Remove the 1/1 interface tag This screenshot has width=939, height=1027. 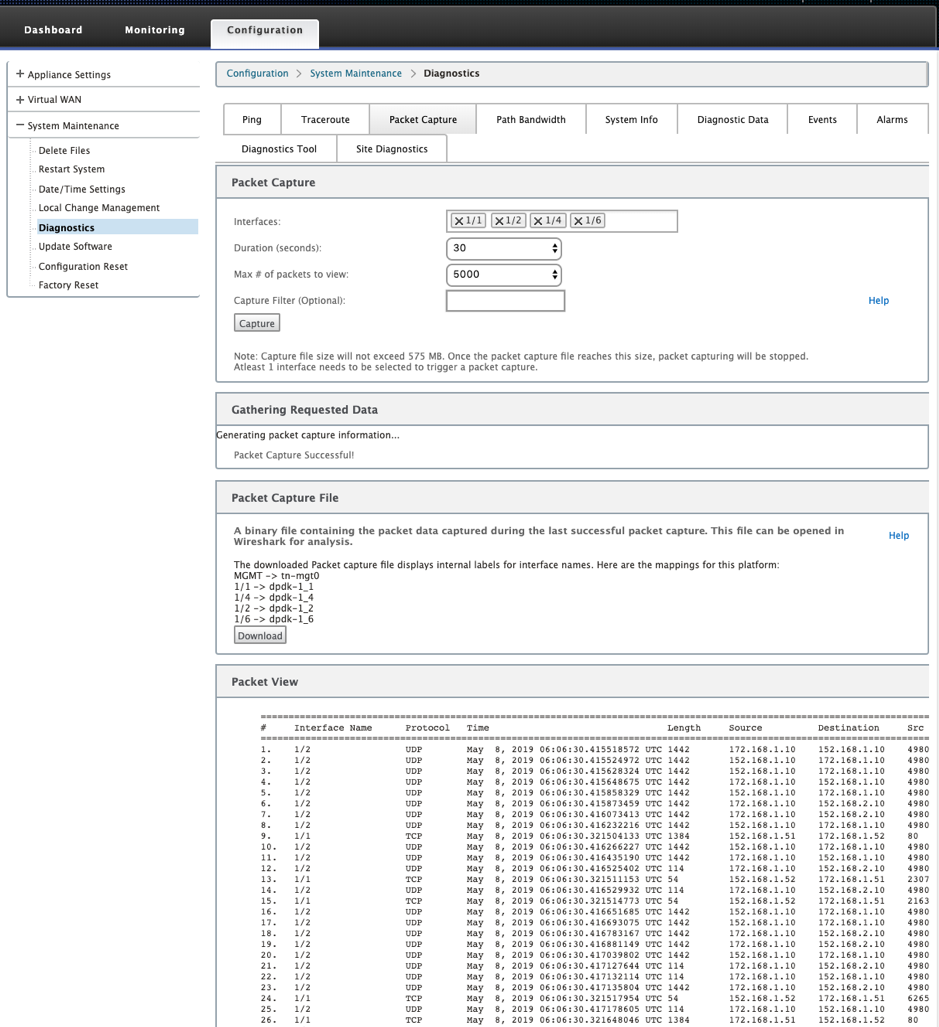point(459,221)
